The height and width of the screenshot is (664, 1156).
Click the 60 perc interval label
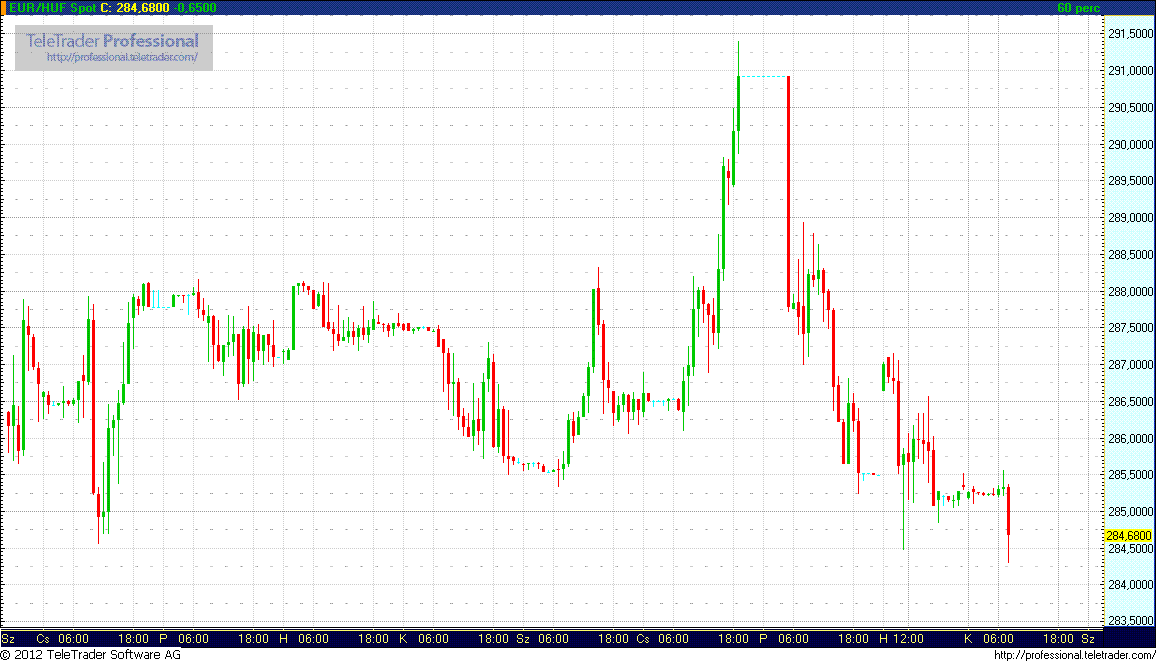(1078, 7)
